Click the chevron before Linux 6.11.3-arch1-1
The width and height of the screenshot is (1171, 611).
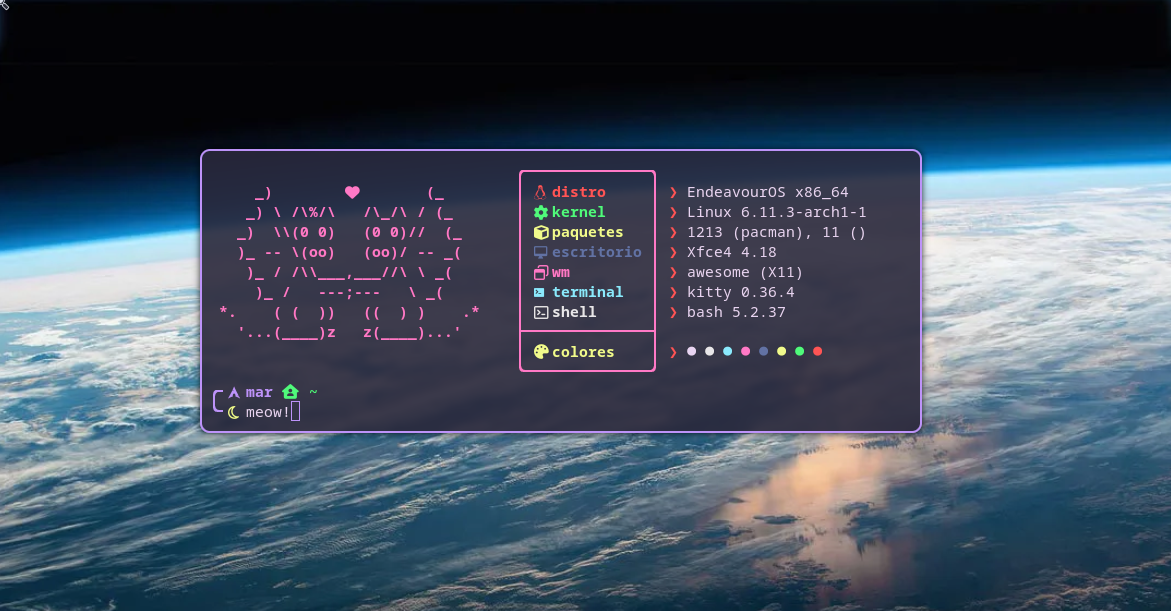[673, 213]
